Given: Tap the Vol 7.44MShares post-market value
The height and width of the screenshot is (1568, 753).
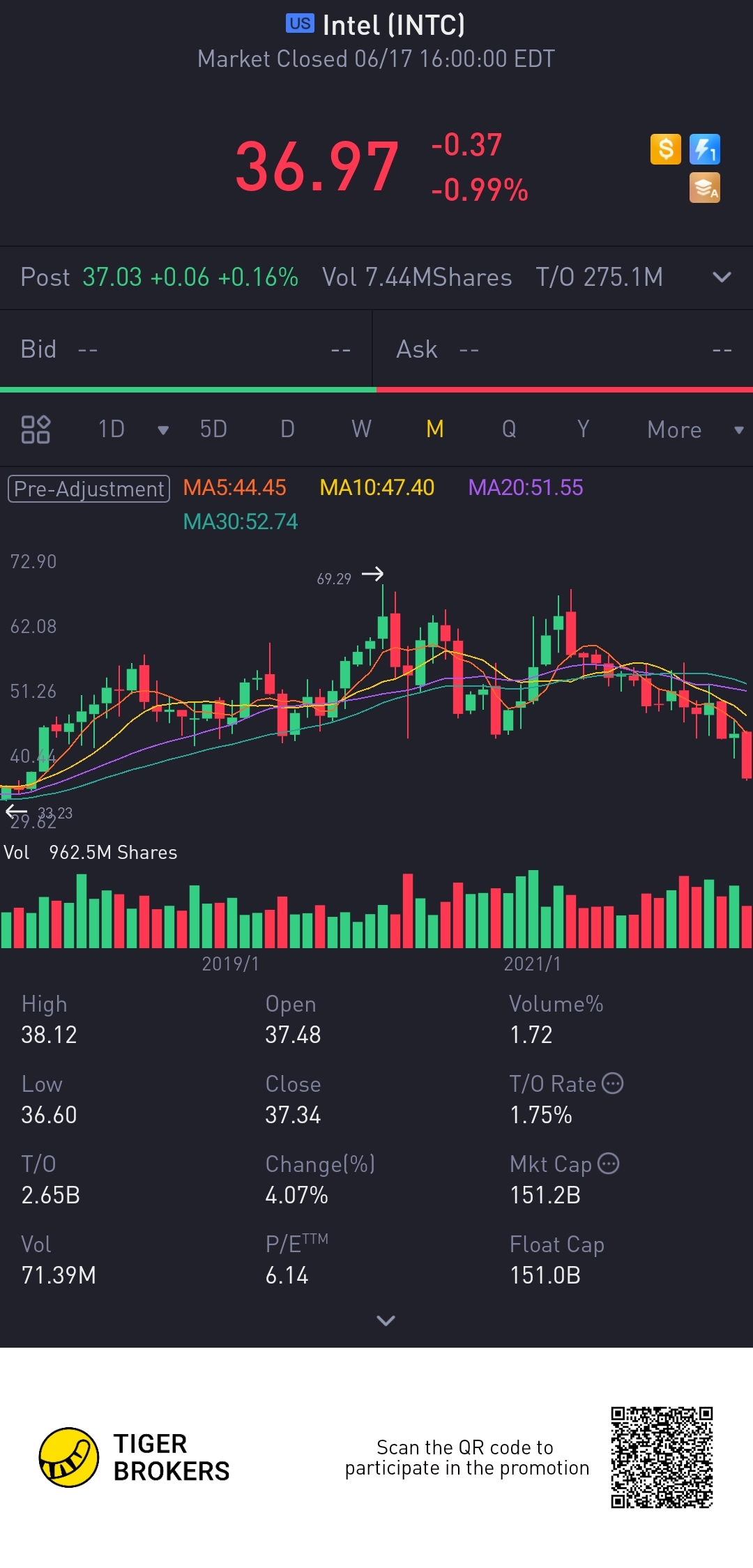Looking at the screenshot, I should (417, 277).
